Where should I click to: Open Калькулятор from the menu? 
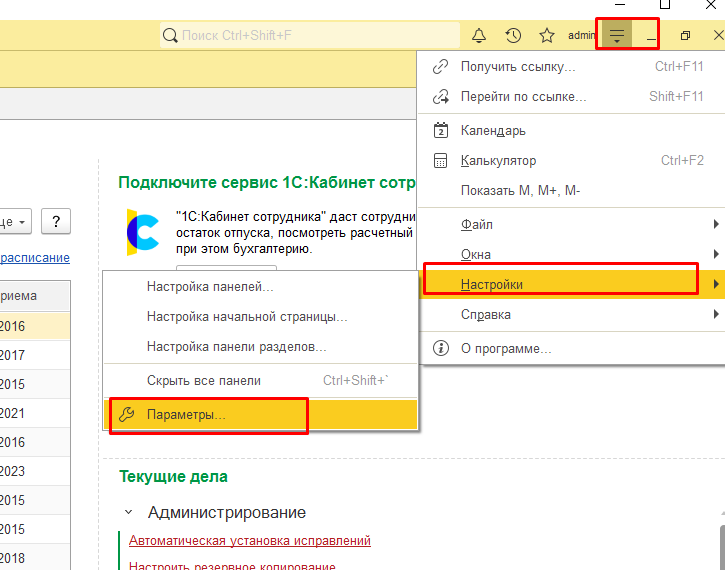point(571,160)
